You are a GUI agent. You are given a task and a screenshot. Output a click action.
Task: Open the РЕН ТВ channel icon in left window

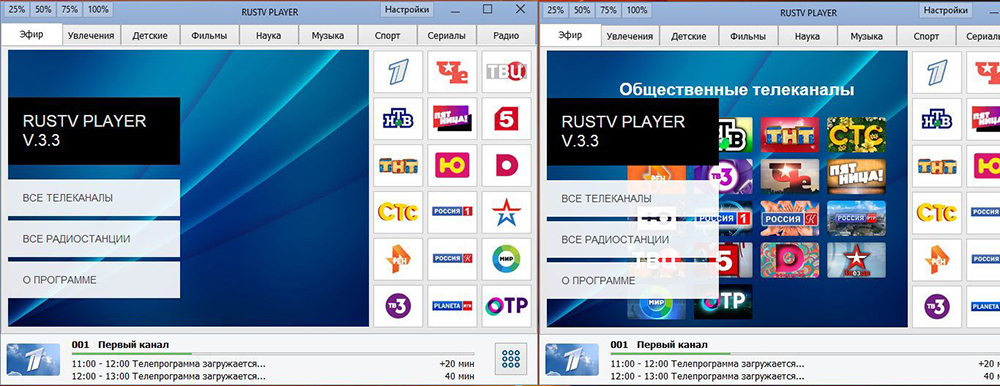pyautogui.click(x=398, y=259)
